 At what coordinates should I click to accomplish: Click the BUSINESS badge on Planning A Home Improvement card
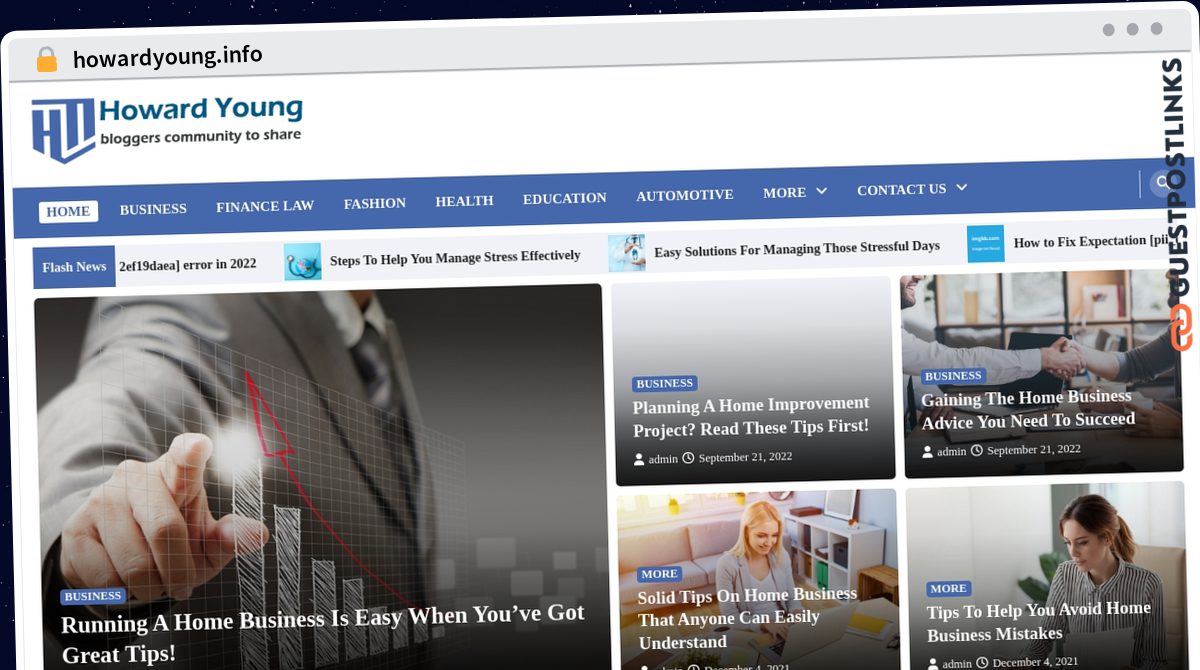[665, 383]
